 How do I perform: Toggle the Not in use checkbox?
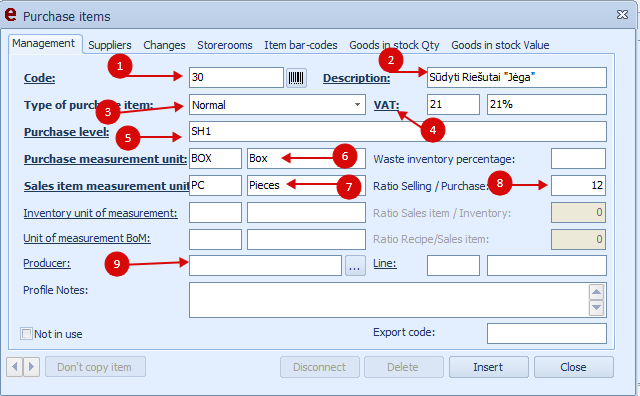(x=27, y=334)
